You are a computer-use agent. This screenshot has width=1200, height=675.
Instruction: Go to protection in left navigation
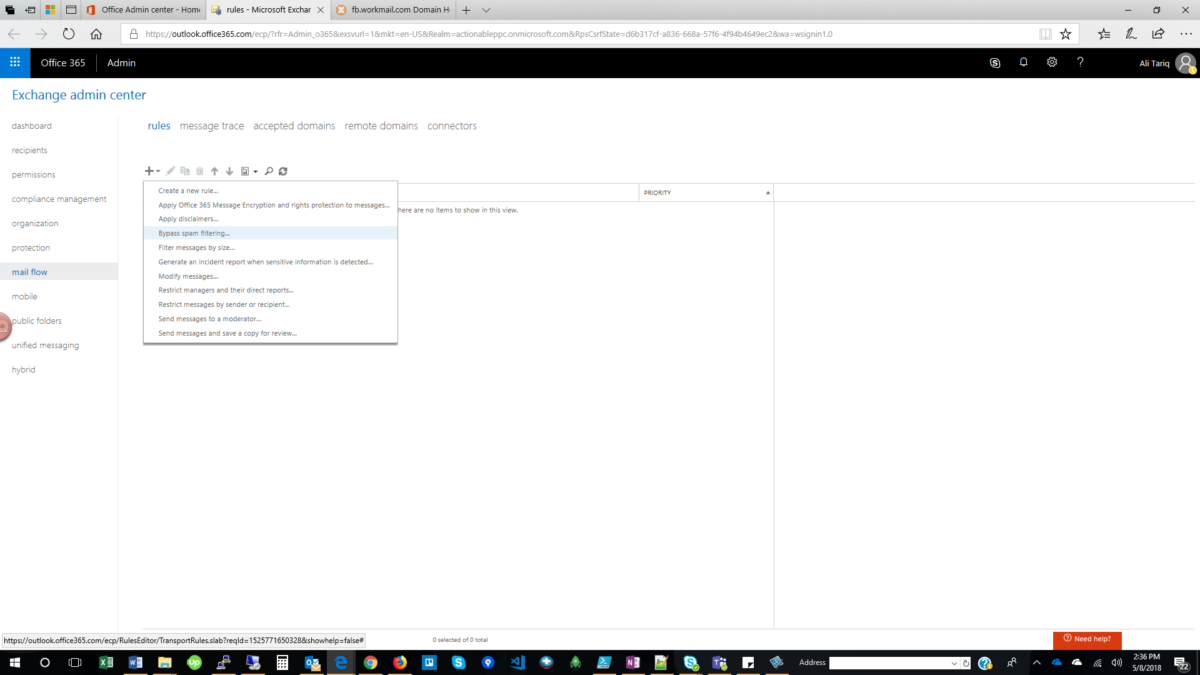click(x=31, y=248)
